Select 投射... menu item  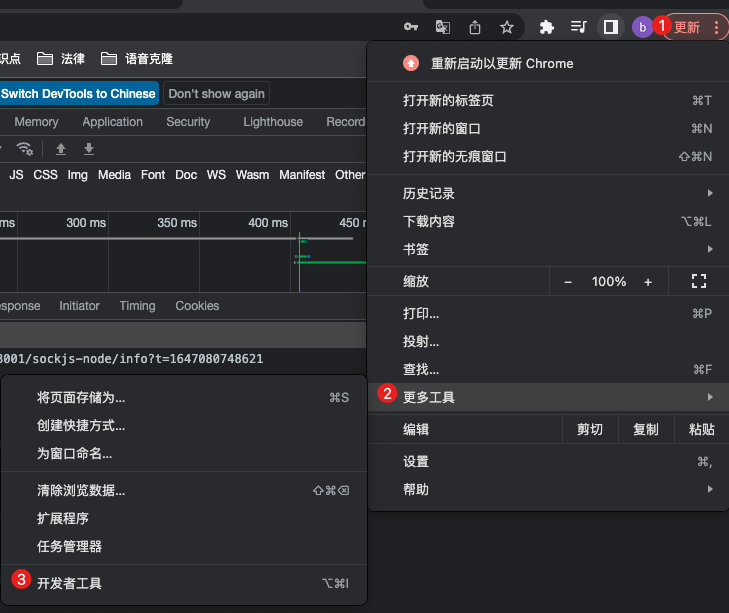coord(548,341)
